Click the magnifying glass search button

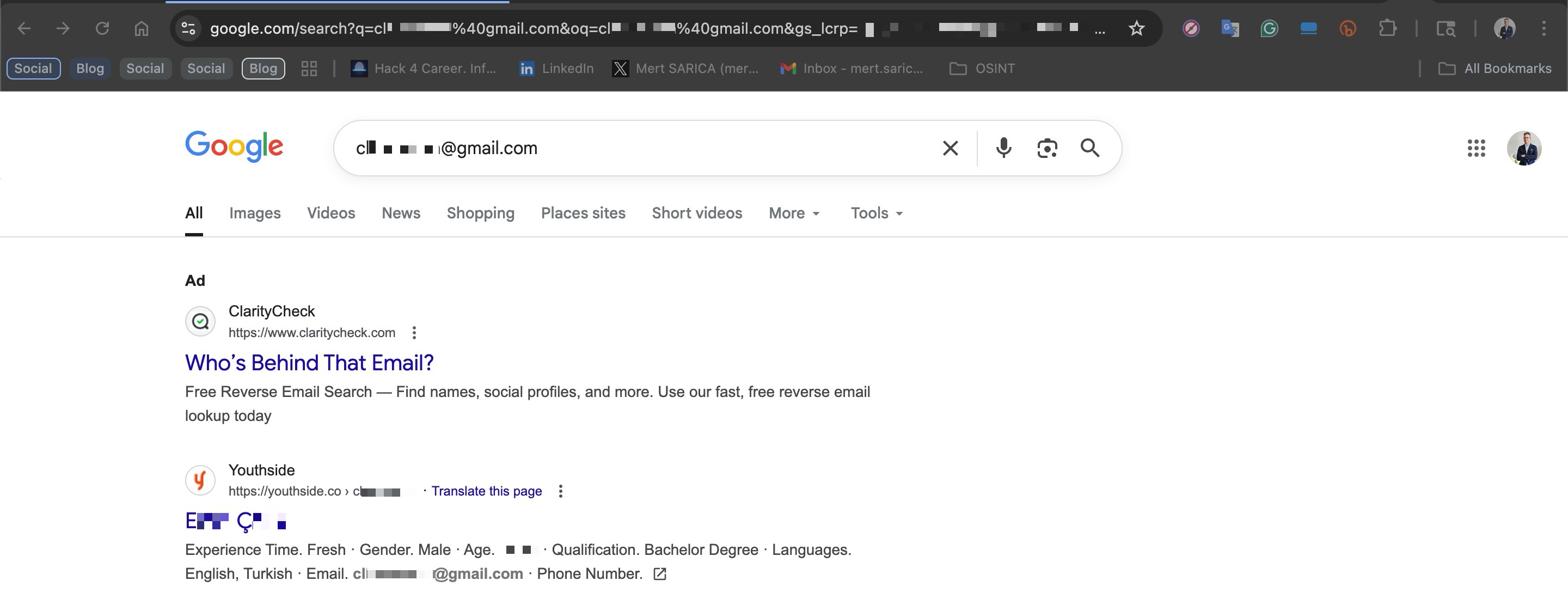click(1089, 148)
